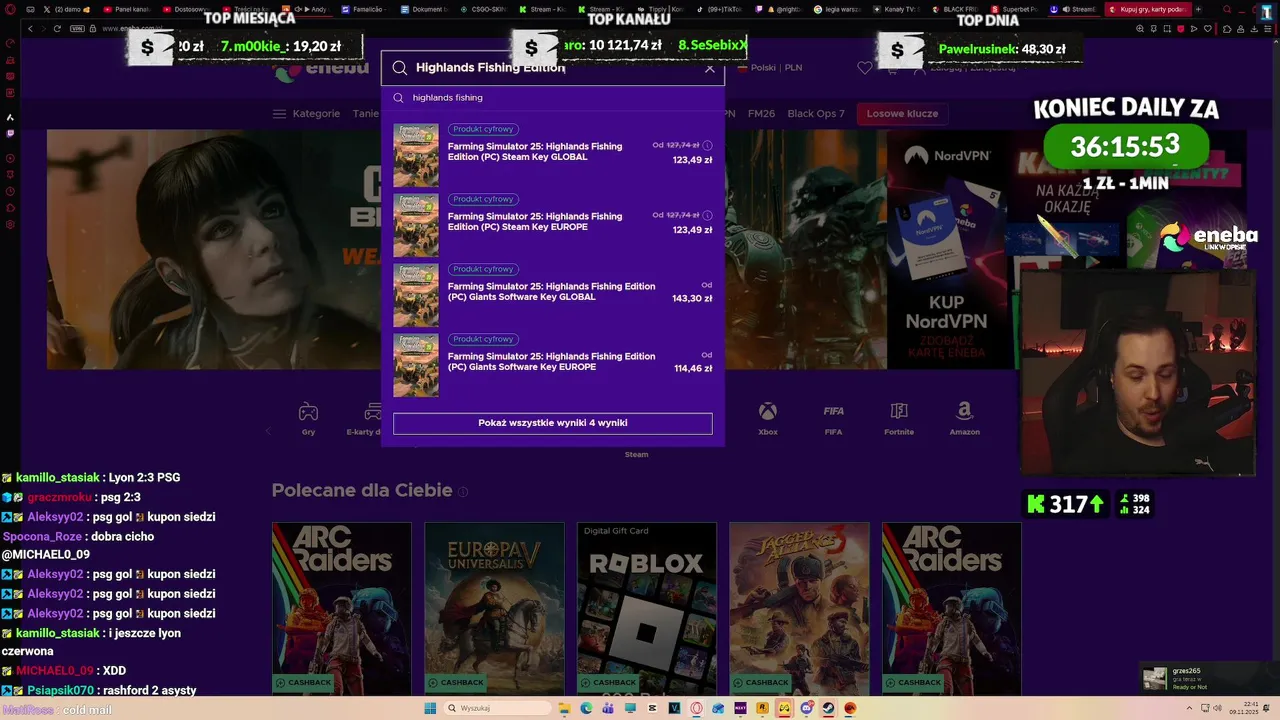The height and width of the screenshot is (720, 1280).
Task: Open the Kategorie hamburger menu
Action: click(x=306, y=114)
